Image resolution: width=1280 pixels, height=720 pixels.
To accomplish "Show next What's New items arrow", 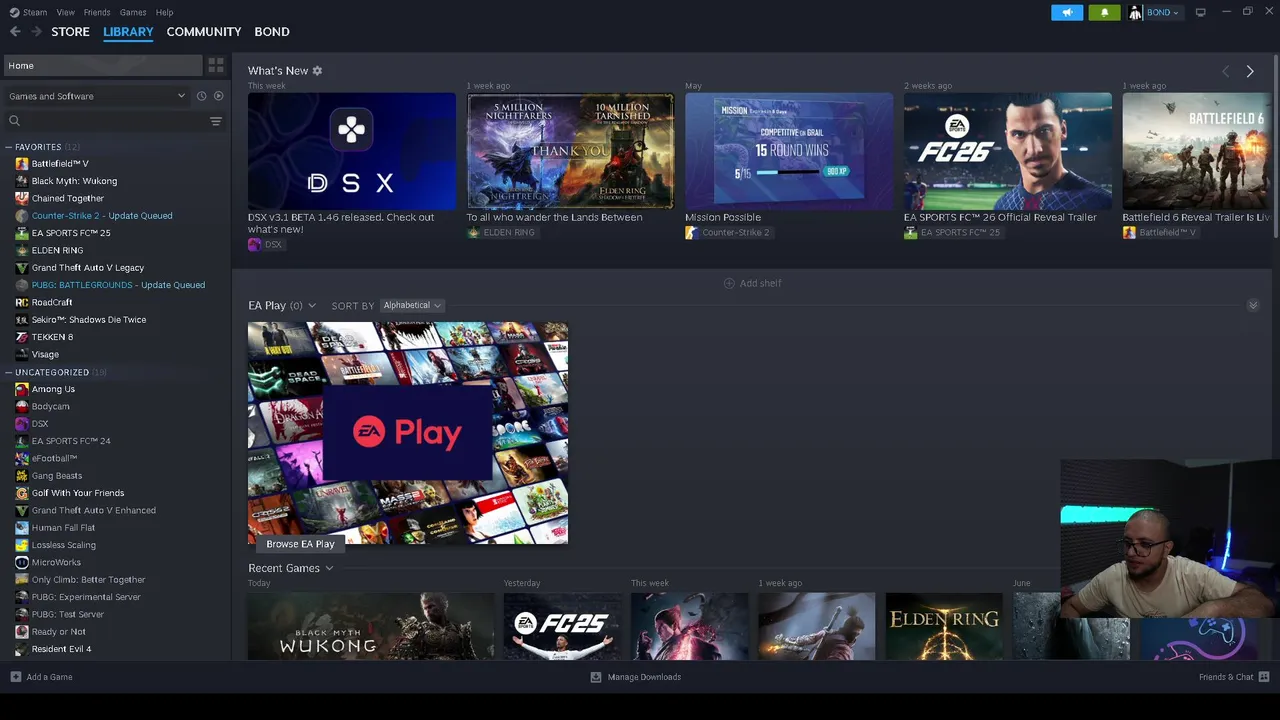I will 1250,71.
